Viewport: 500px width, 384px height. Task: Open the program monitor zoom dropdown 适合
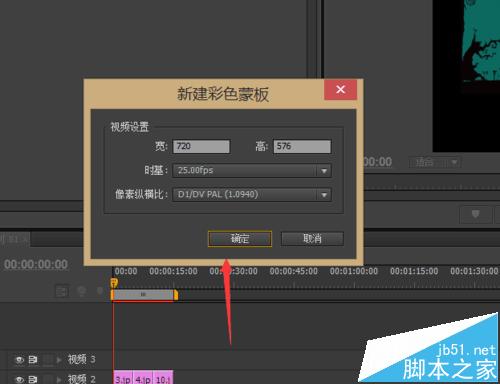click(x=435, y=162)
